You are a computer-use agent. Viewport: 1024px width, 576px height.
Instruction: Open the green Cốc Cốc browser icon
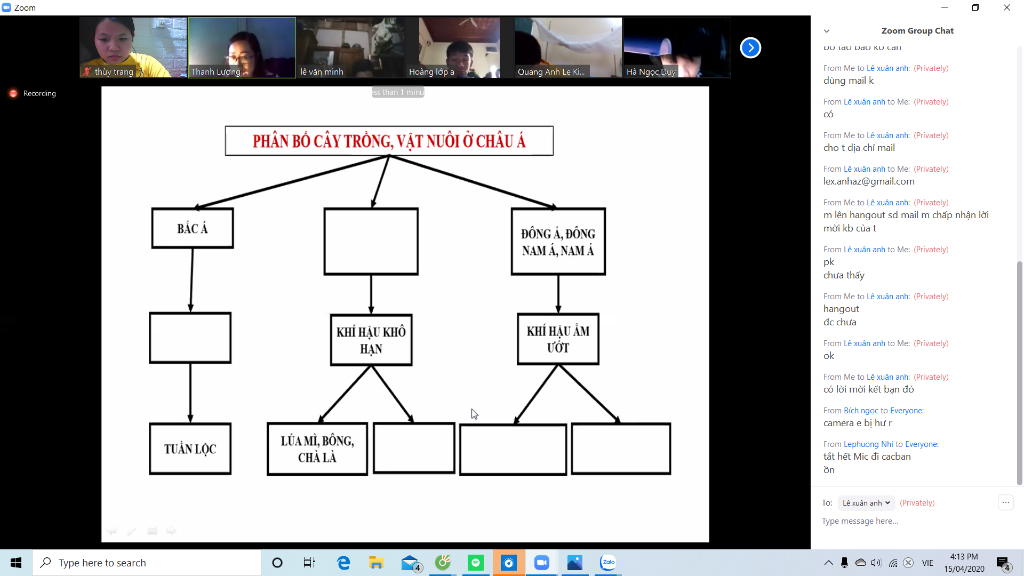tap(443, 562)
